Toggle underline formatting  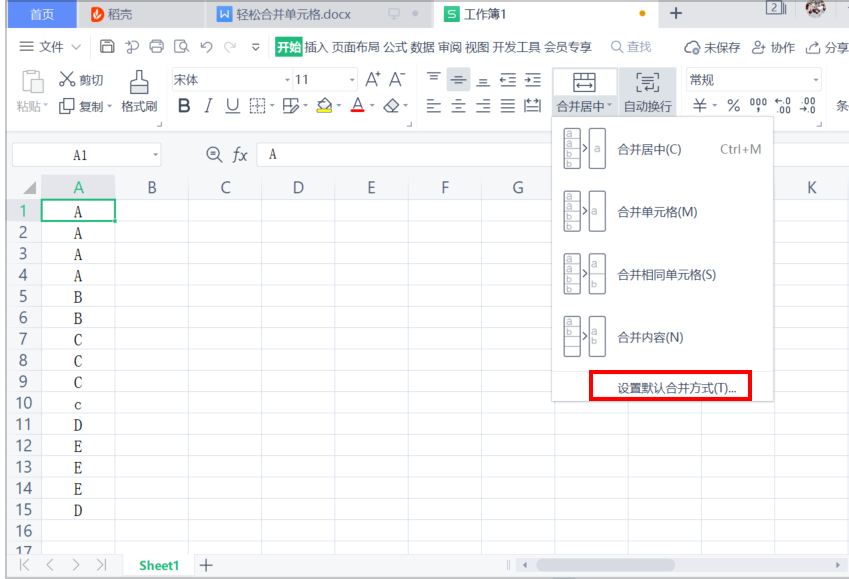tap(232, 106)
